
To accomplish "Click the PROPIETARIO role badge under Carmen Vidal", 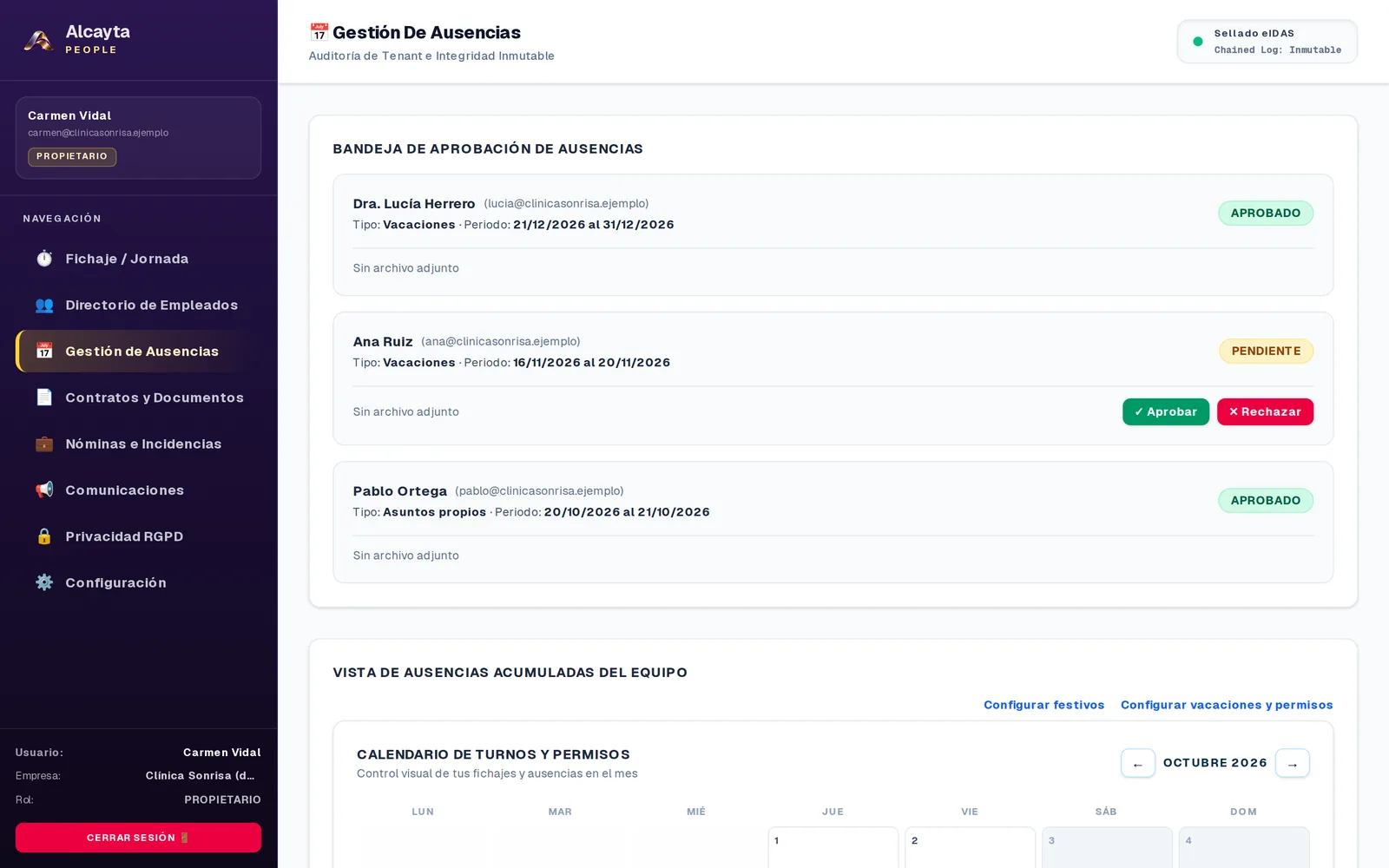I will coord(72,156).
